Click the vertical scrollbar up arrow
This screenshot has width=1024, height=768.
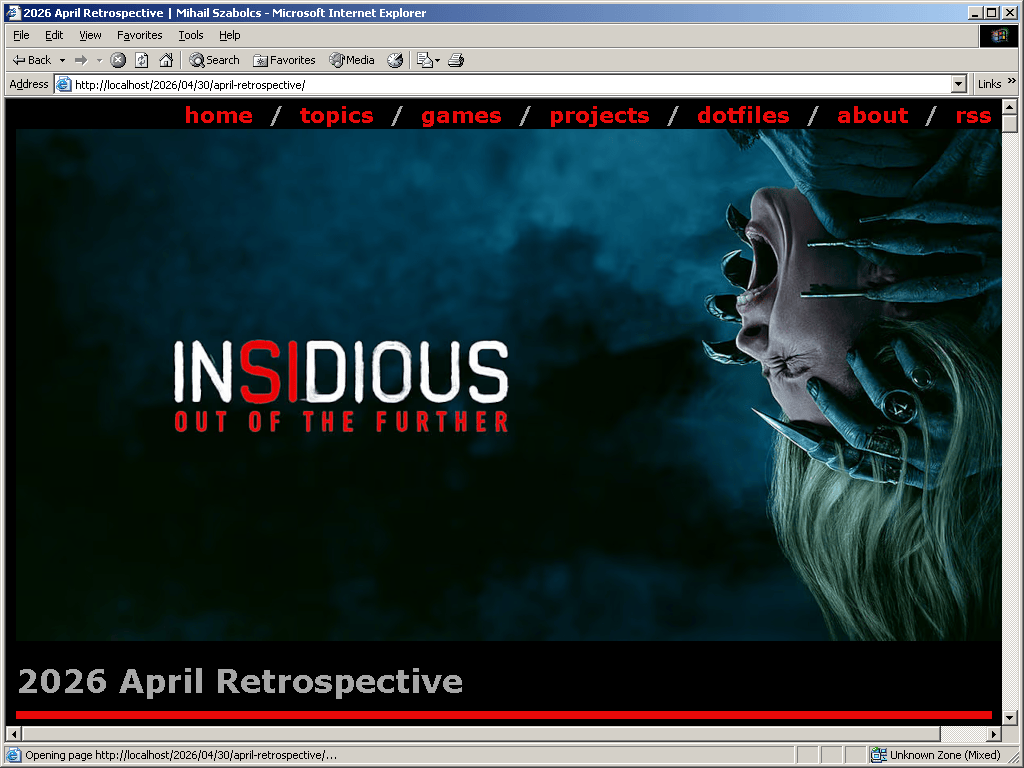click(x=1010, y=106)
